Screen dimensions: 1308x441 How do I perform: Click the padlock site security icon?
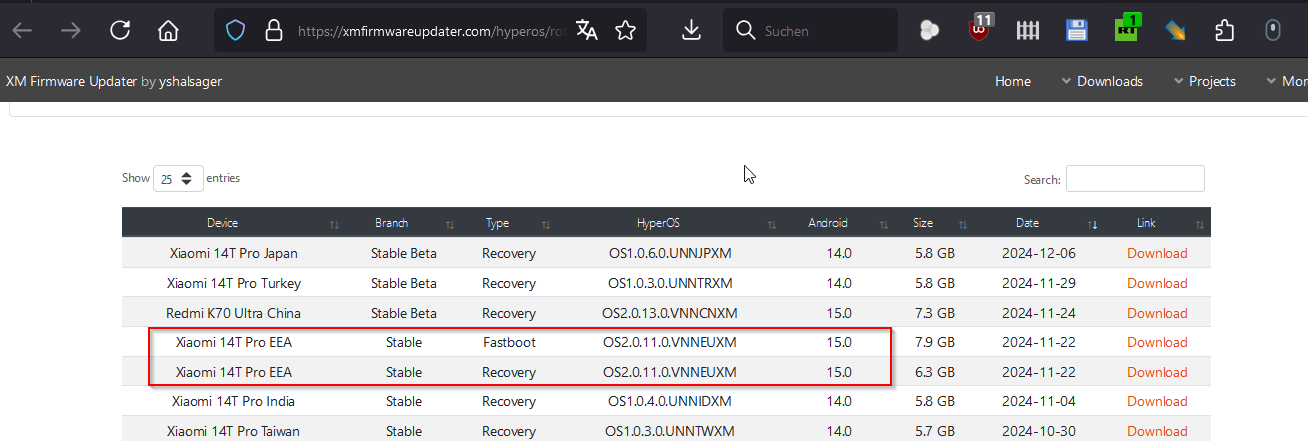pos(273,31)
